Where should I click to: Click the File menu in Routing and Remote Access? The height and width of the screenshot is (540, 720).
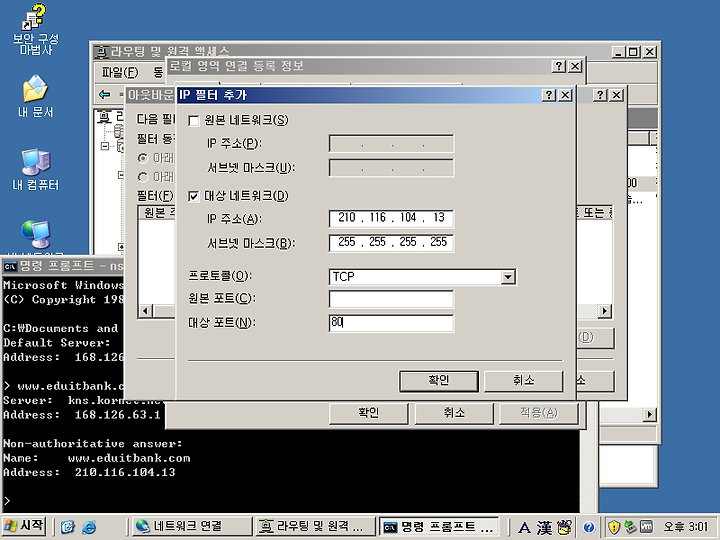[120, 73]
